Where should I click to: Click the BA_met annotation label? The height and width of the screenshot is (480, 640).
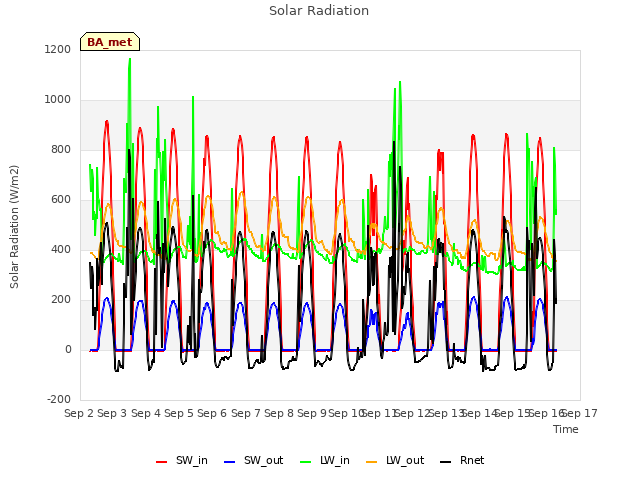[x=110, y=42]
